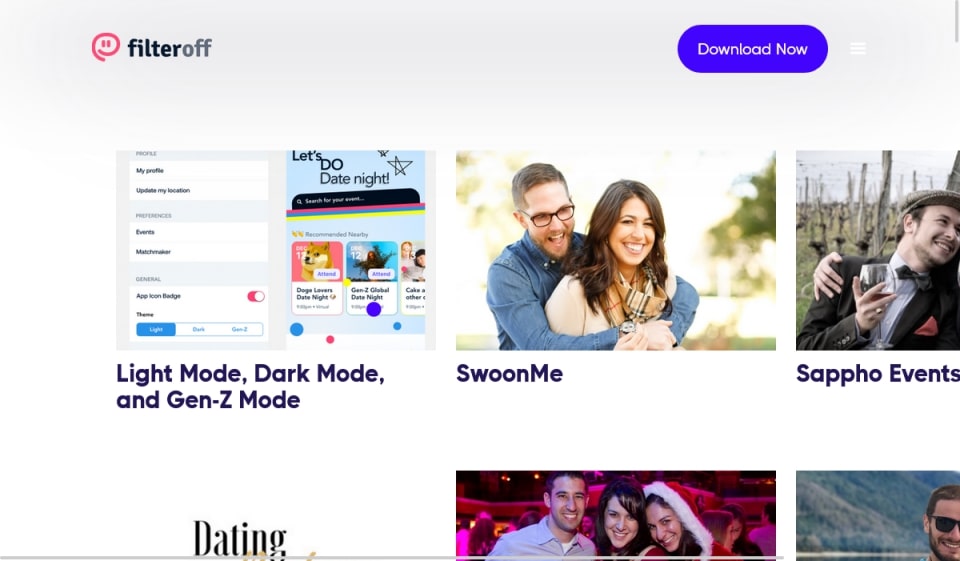Click the Dating text logo image
The width and height of the screenshot is (960, 561).
[x=241, y=539]
